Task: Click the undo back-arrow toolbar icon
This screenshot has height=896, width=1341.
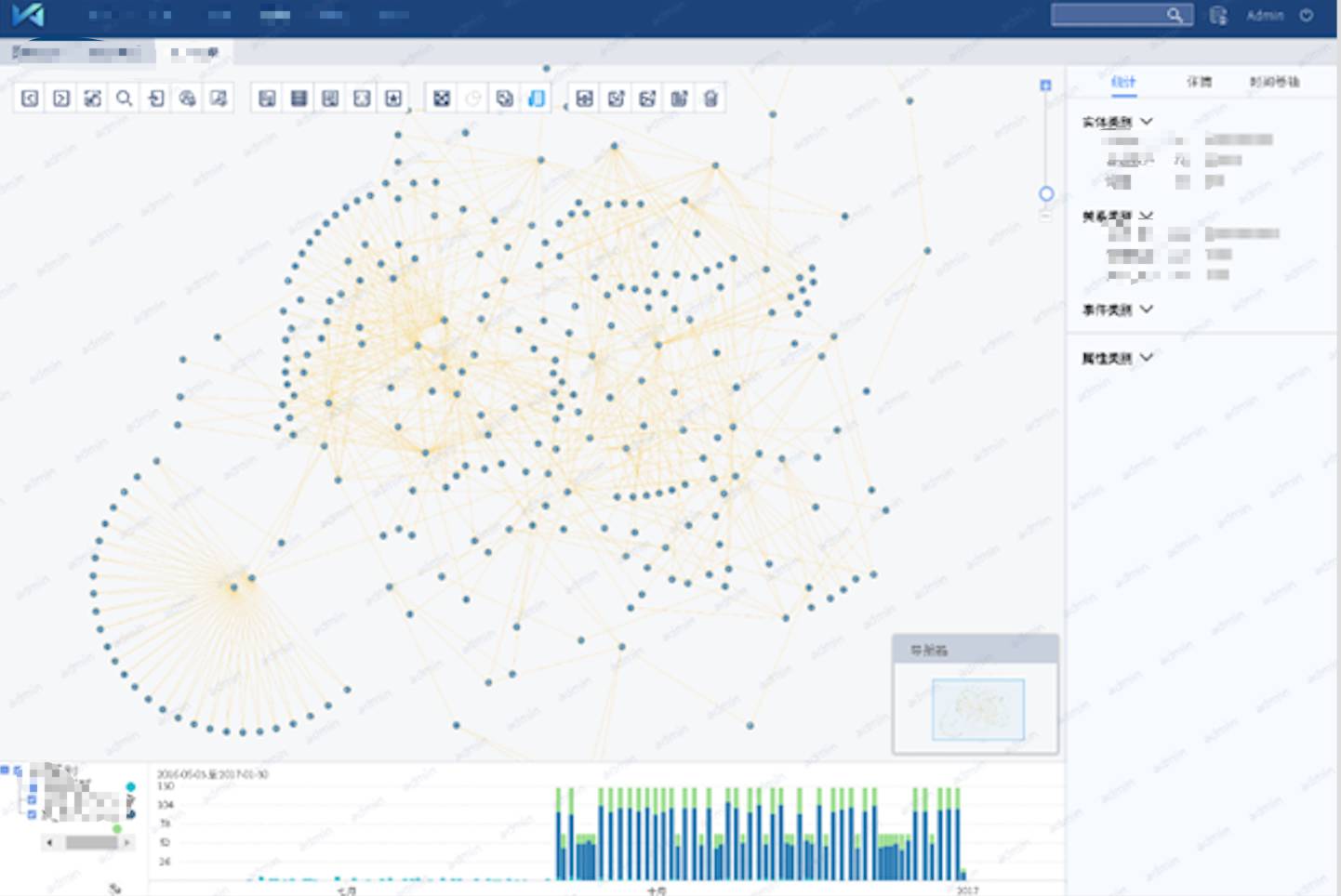Action: (30, 98)
